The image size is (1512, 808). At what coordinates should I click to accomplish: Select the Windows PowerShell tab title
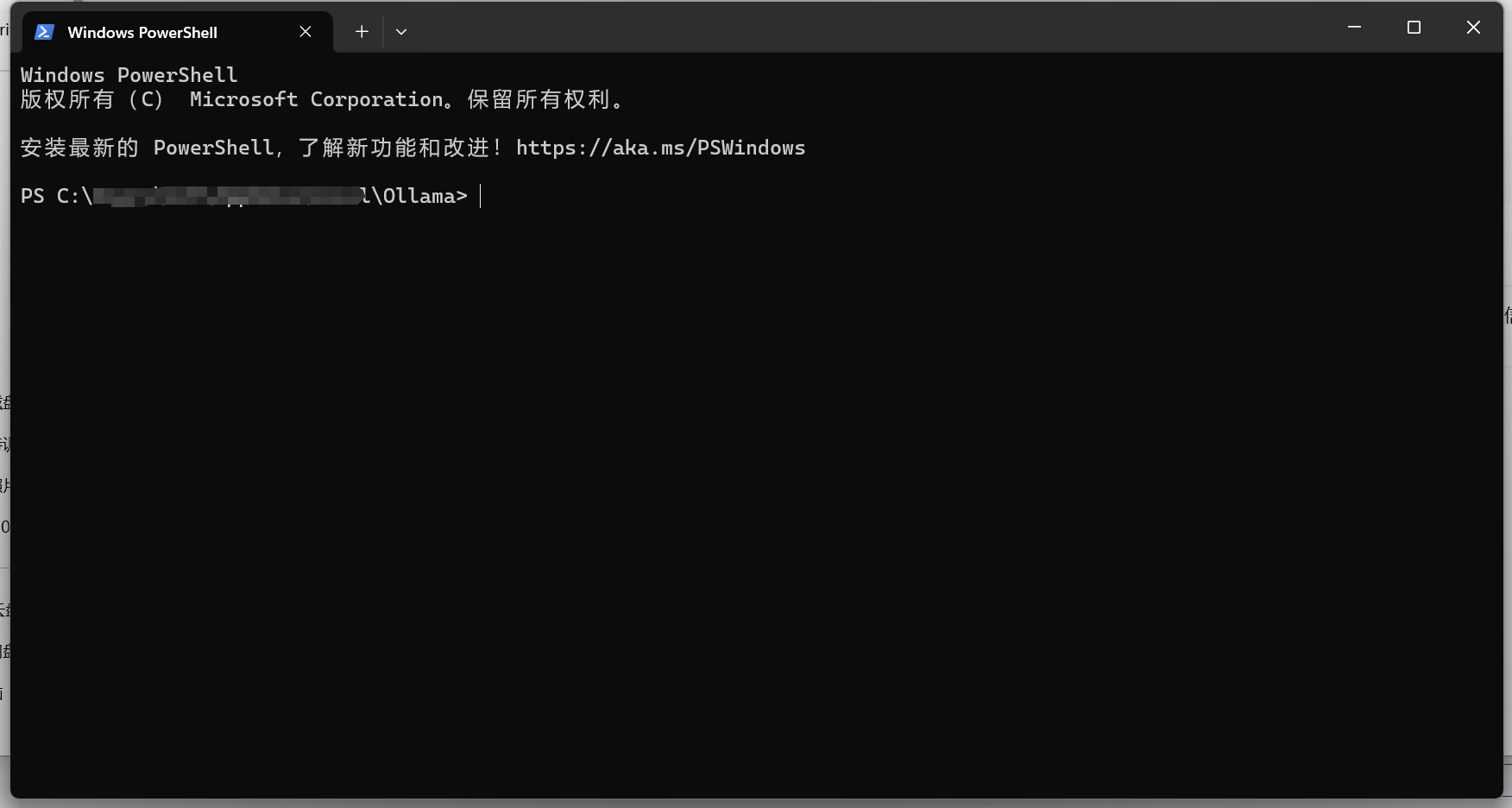coord(142,32)
